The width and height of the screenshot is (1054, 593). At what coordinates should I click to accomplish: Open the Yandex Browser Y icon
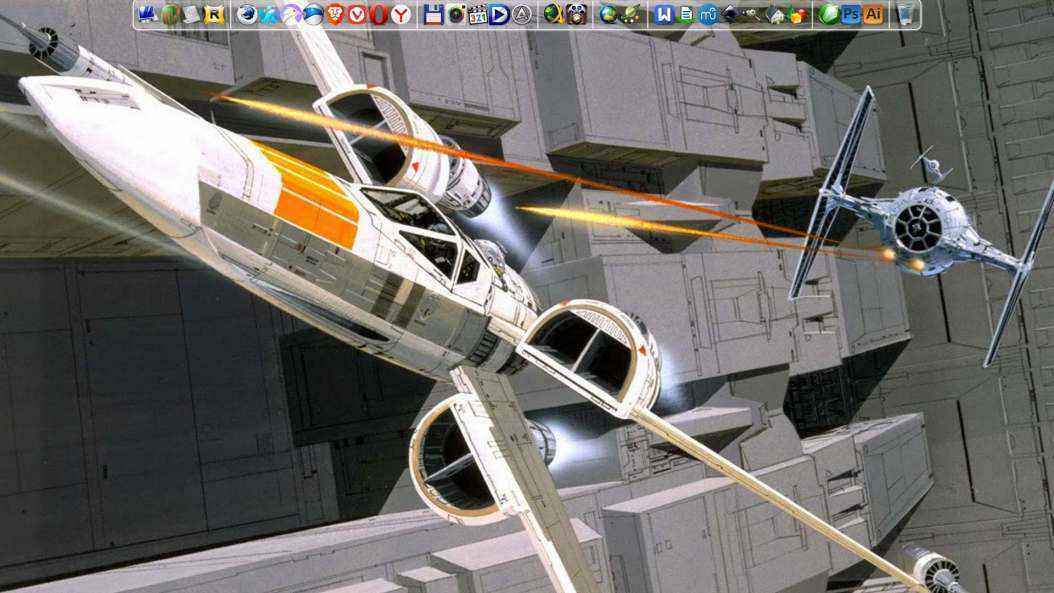[x=401, y=14]
